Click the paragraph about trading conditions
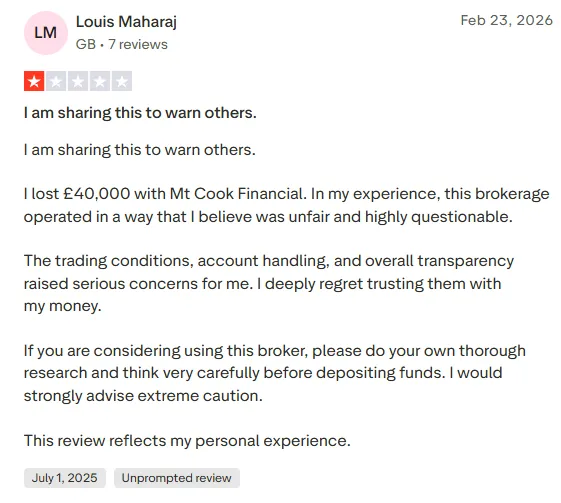The image size is (561, 503). click(x=269, y=283)
